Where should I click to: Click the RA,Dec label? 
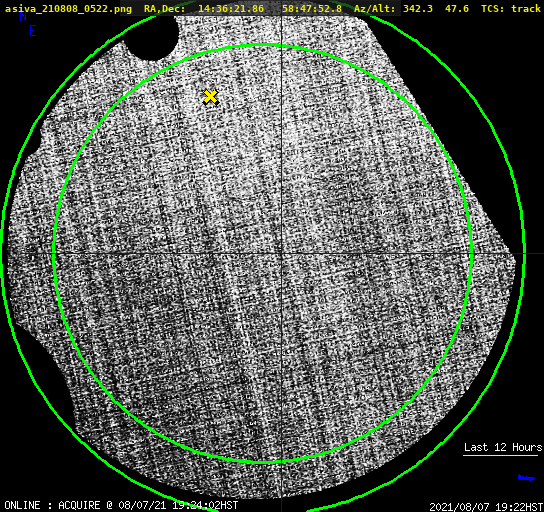click(x=165, y=9)
